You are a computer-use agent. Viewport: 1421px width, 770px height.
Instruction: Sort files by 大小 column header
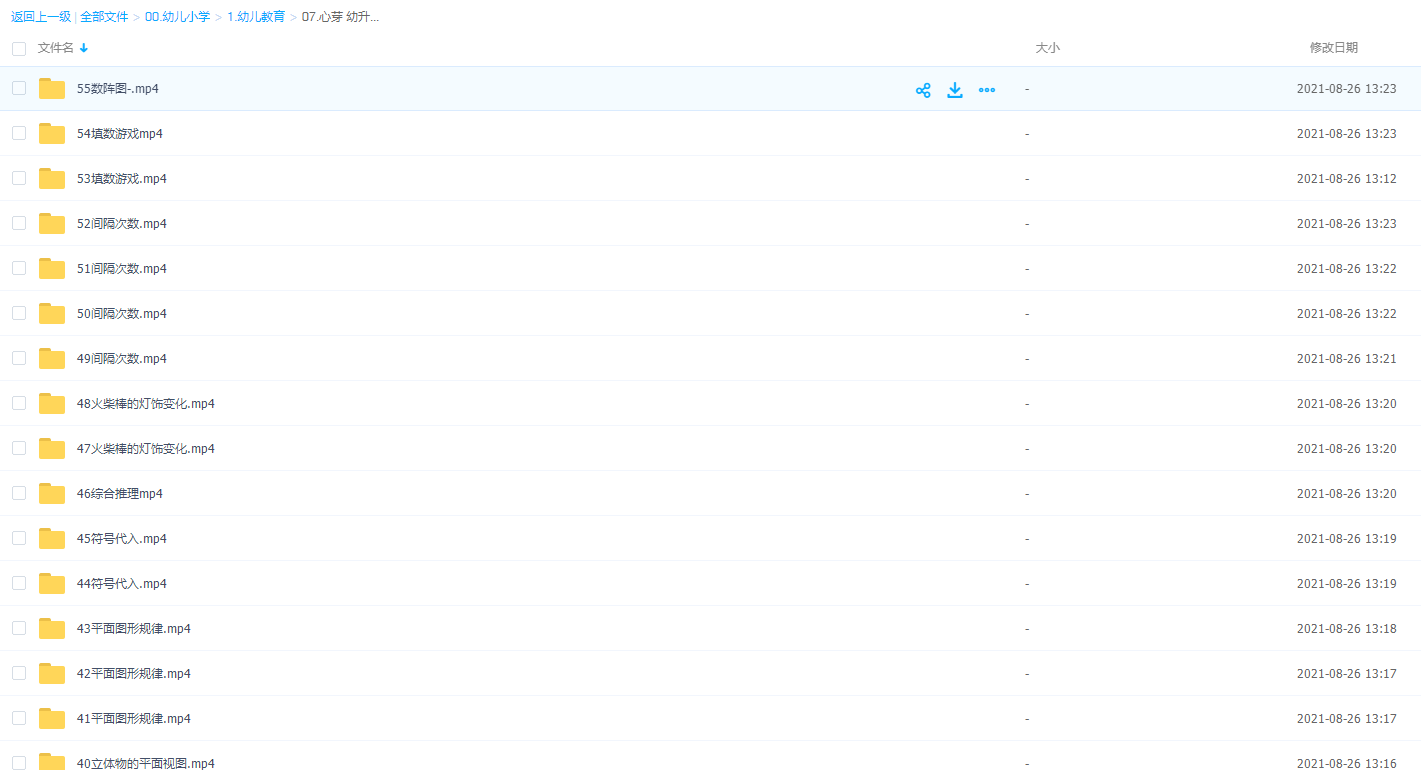pos(1047,48)
